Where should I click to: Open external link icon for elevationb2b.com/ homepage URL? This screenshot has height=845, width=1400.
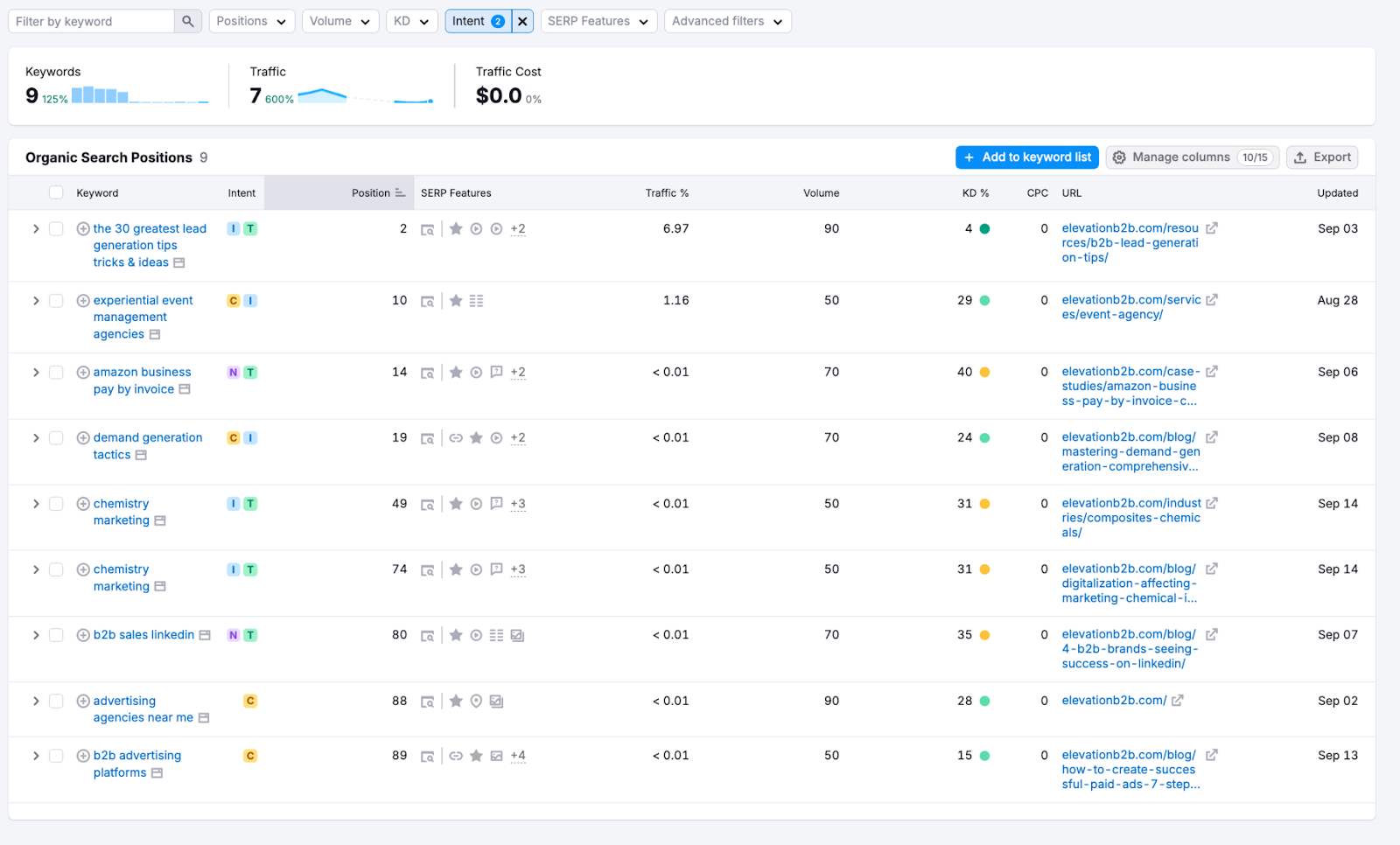(1178, 701)
